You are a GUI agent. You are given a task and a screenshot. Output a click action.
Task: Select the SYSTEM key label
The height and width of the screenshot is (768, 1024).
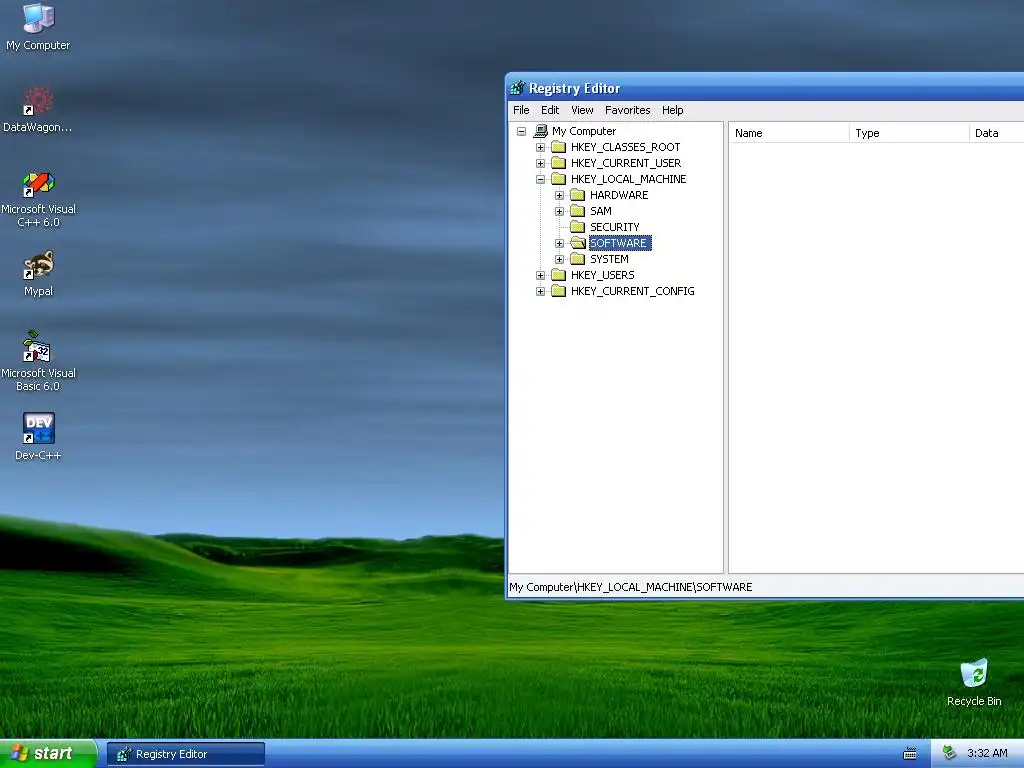pyautogui.click(x=609, y=259)
